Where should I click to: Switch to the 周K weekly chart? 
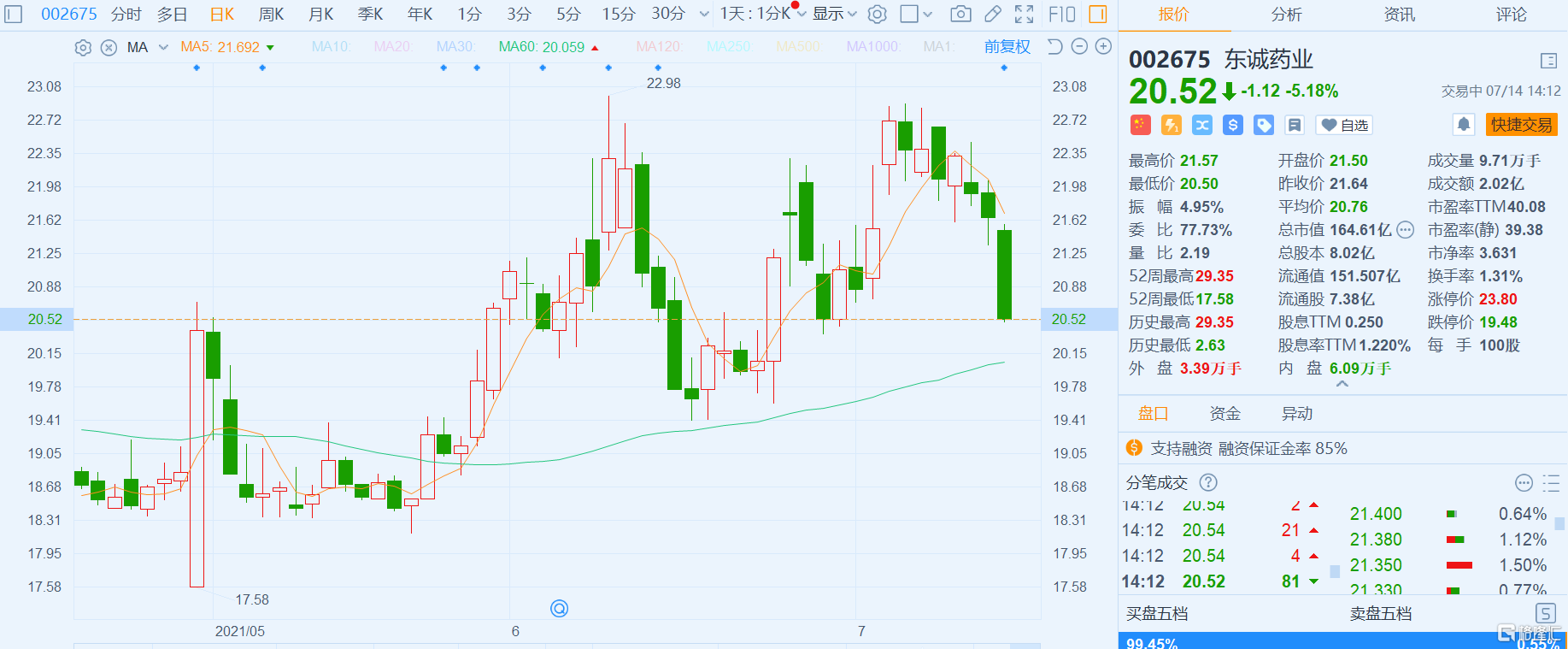271,14
